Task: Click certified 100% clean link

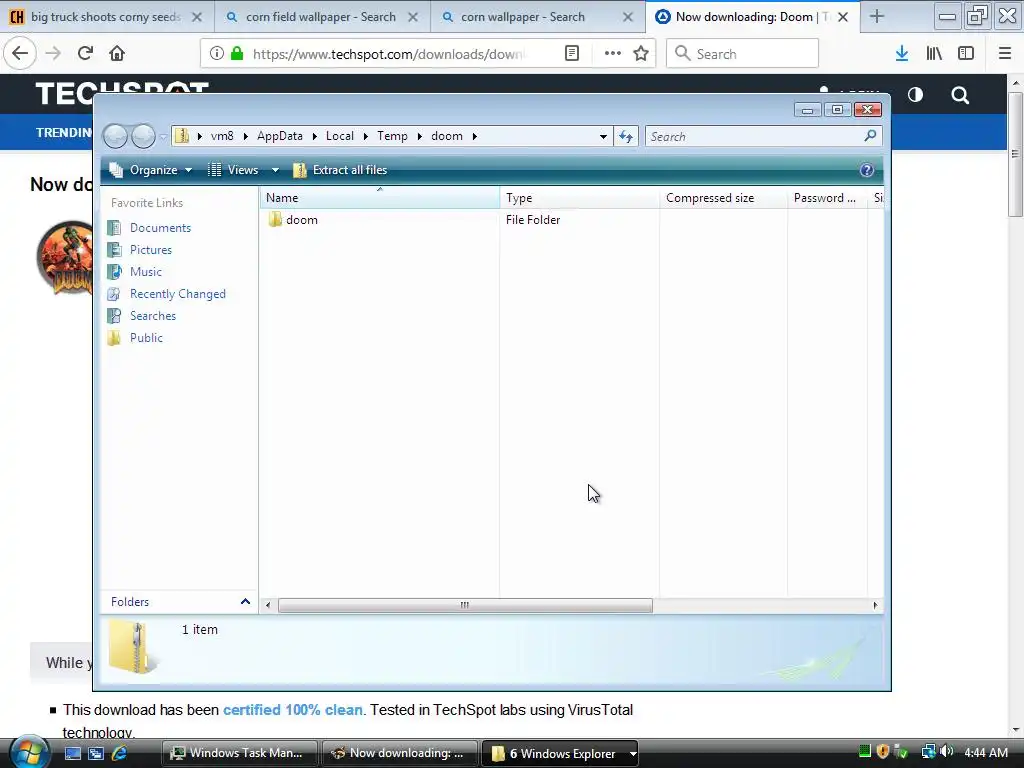Action: tap(293, 710)
